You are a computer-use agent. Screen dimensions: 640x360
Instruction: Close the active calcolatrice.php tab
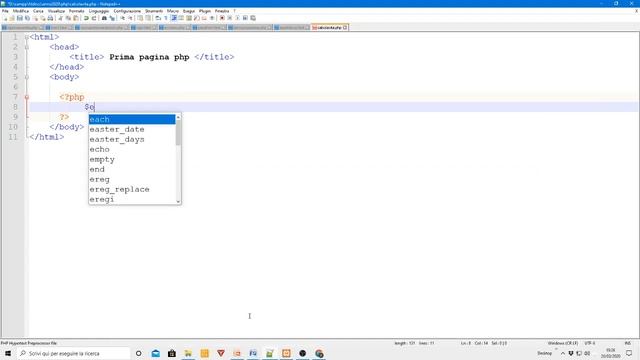coord(345,27)
